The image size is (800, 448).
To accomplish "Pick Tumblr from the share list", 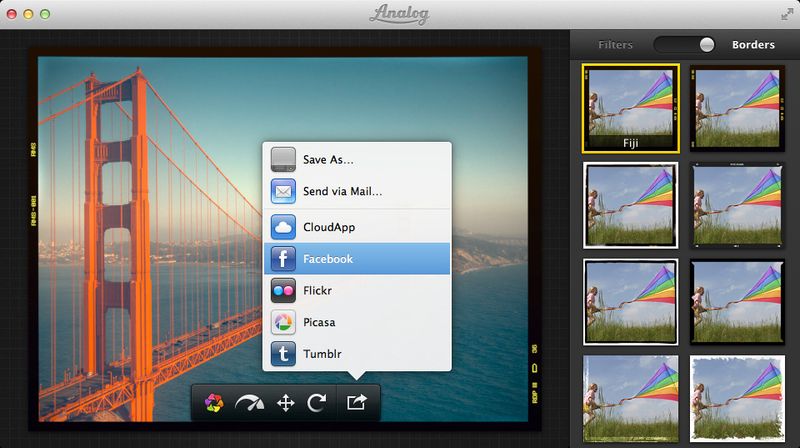I will tap(357, 354).
